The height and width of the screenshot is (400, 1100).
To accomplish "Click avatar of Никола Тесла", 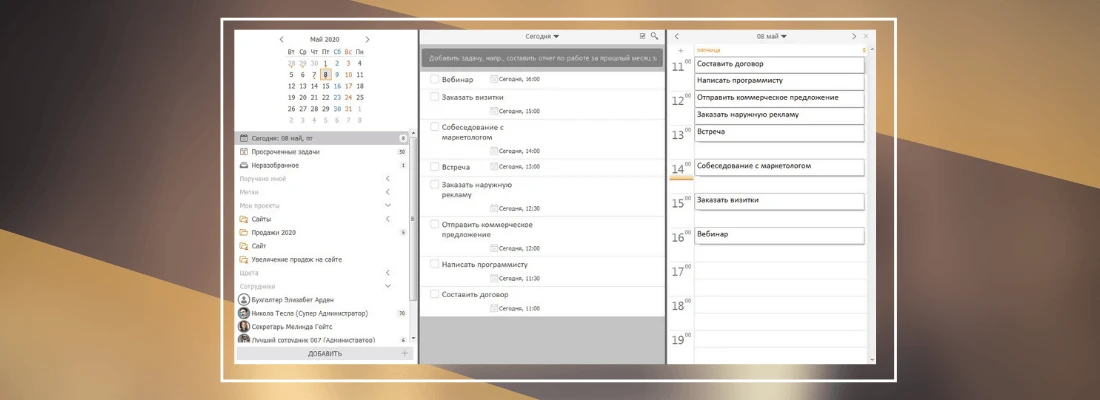I will click(x=244, y=313).
